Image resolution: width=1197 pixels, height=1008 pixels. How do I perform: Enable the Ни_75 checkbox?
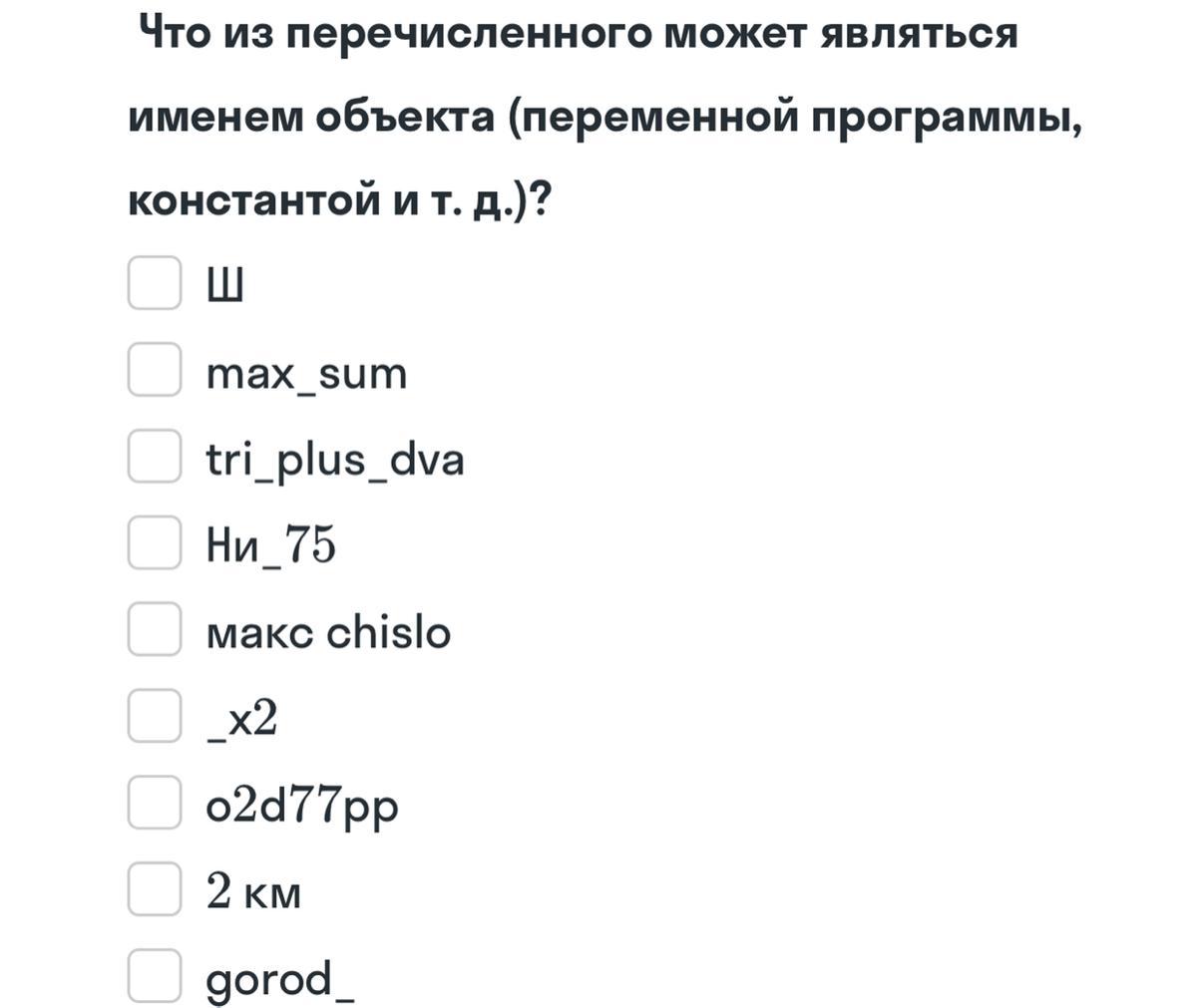tap(155, 542)
